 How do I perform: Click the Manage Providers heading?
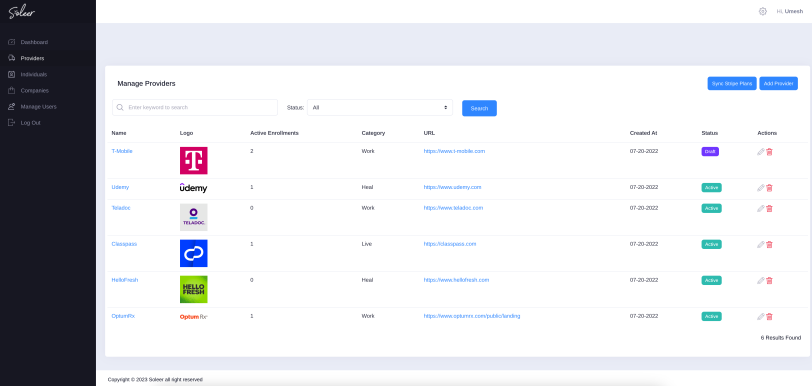(x=146, y=83)
